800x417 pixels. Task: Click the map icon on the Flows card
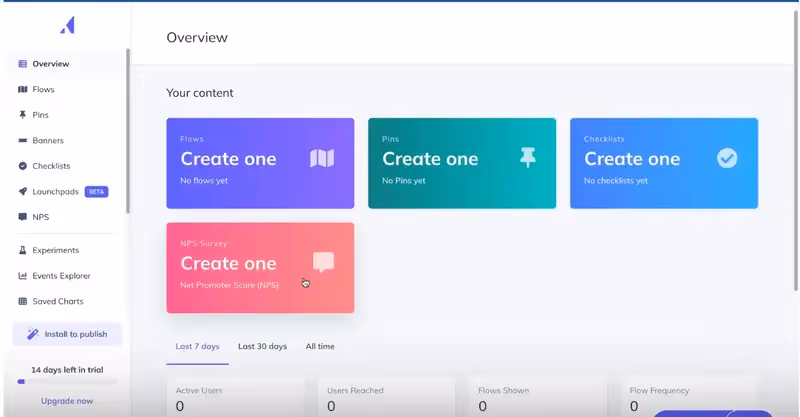click(322, 158)
